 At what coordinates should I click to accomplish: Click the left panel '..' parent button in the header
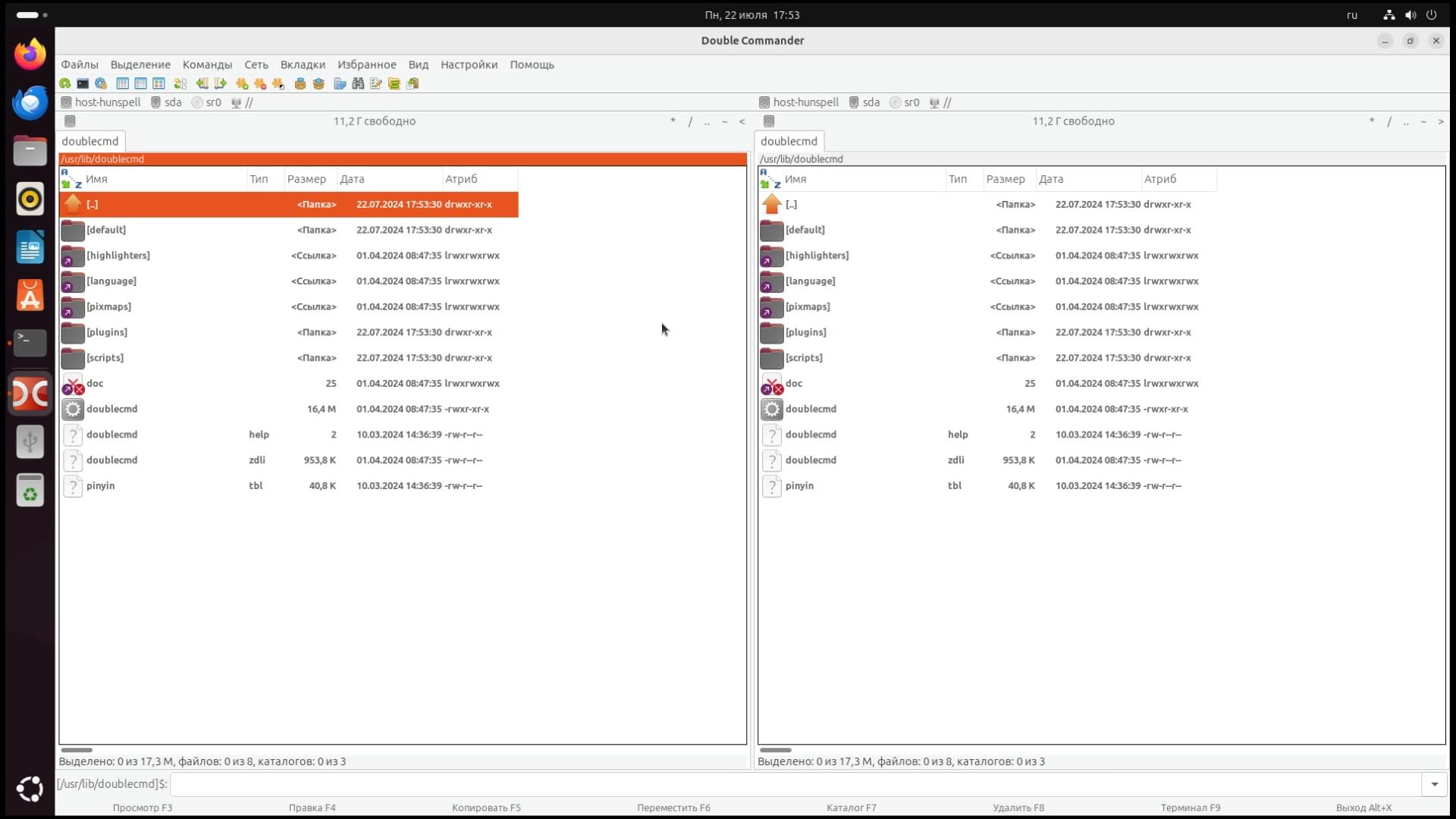click(707, 121)
